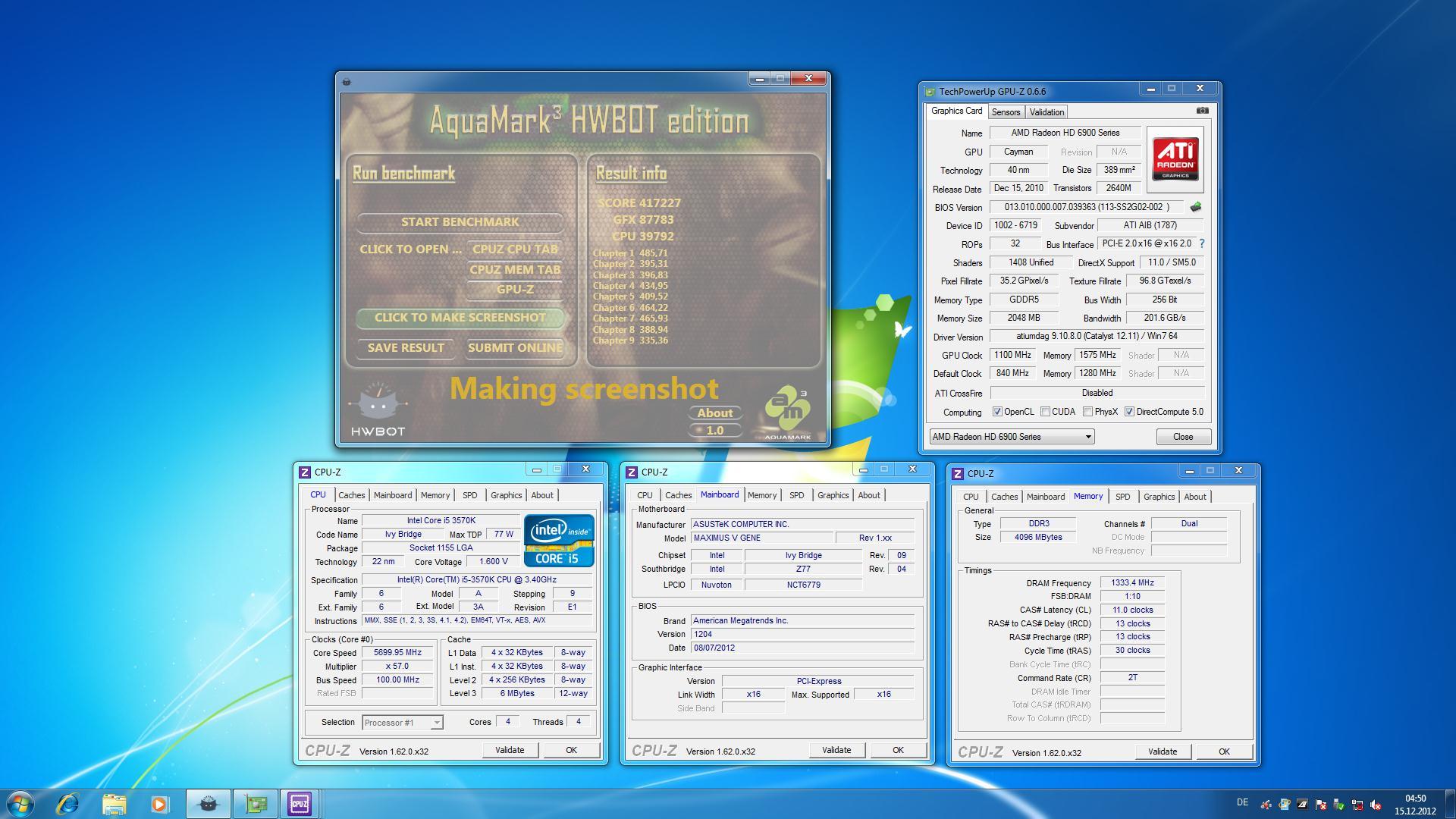Click the Intel Core i5 3570K name field

click(441, 521)
